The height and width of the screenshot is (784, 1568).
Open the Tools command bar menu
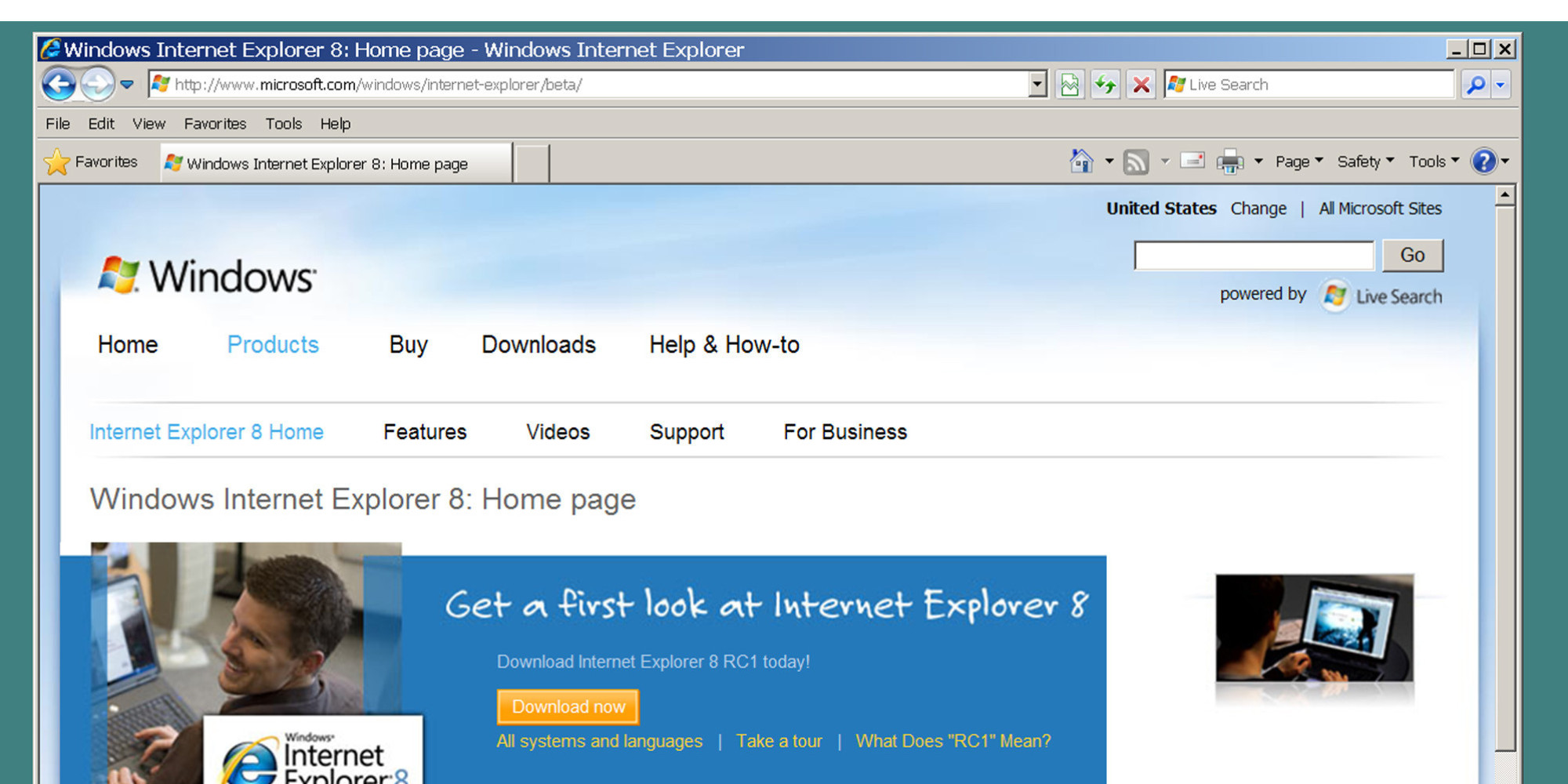tap(1434, 162)
